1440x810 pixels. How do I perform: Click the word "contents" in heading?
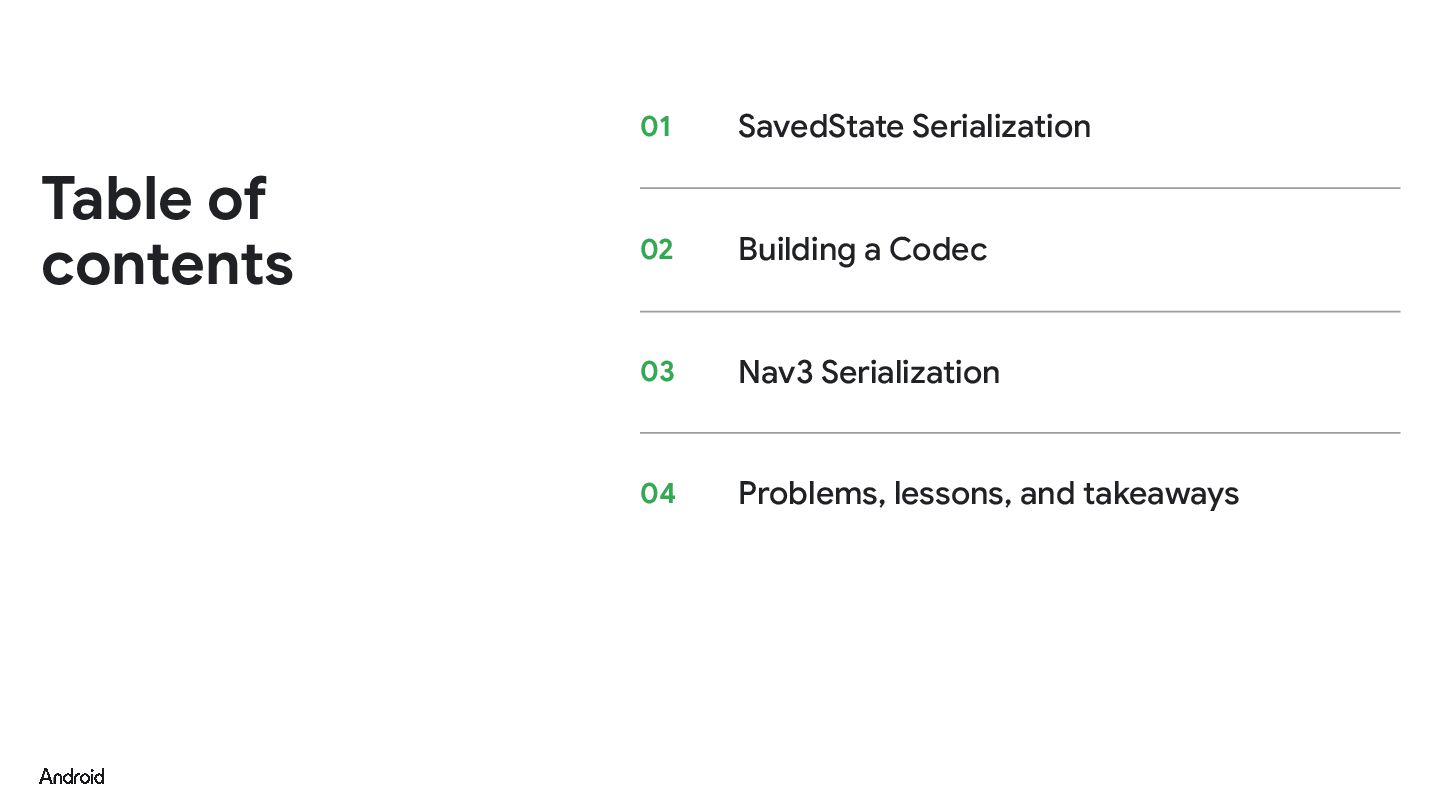[167, 264]
